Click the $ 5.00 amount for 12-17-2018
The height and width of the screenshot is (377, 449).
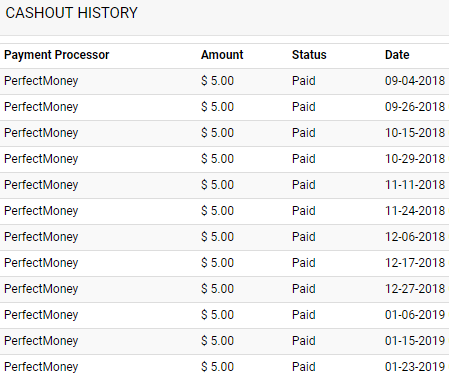coord(217,263)
